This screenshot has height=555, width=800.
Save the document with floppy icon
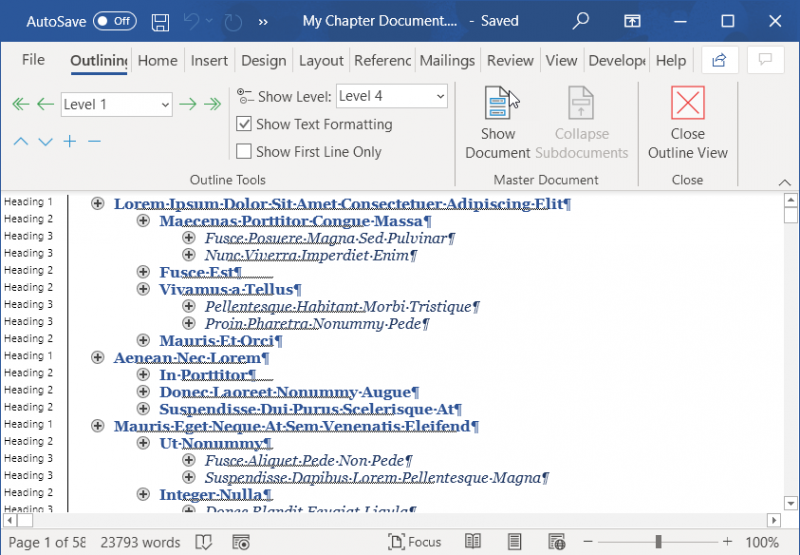point(160,22)
